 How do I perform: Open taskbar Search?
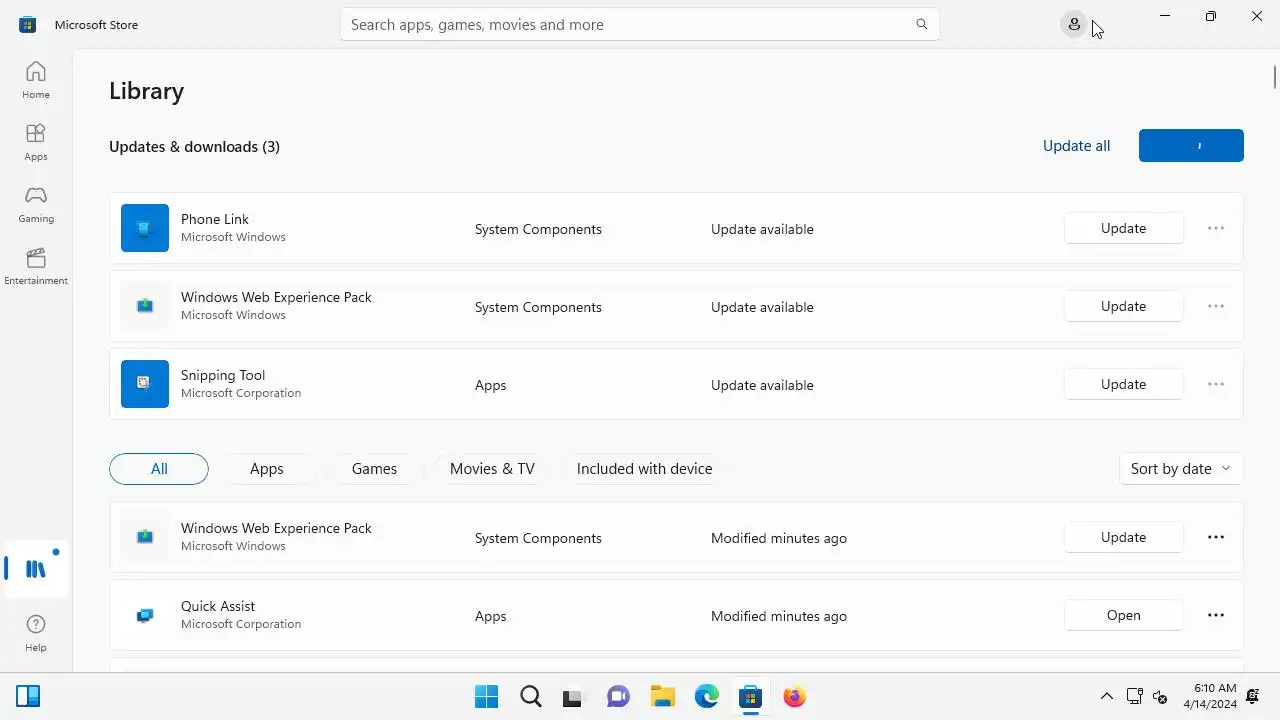(x=531, y=696)
